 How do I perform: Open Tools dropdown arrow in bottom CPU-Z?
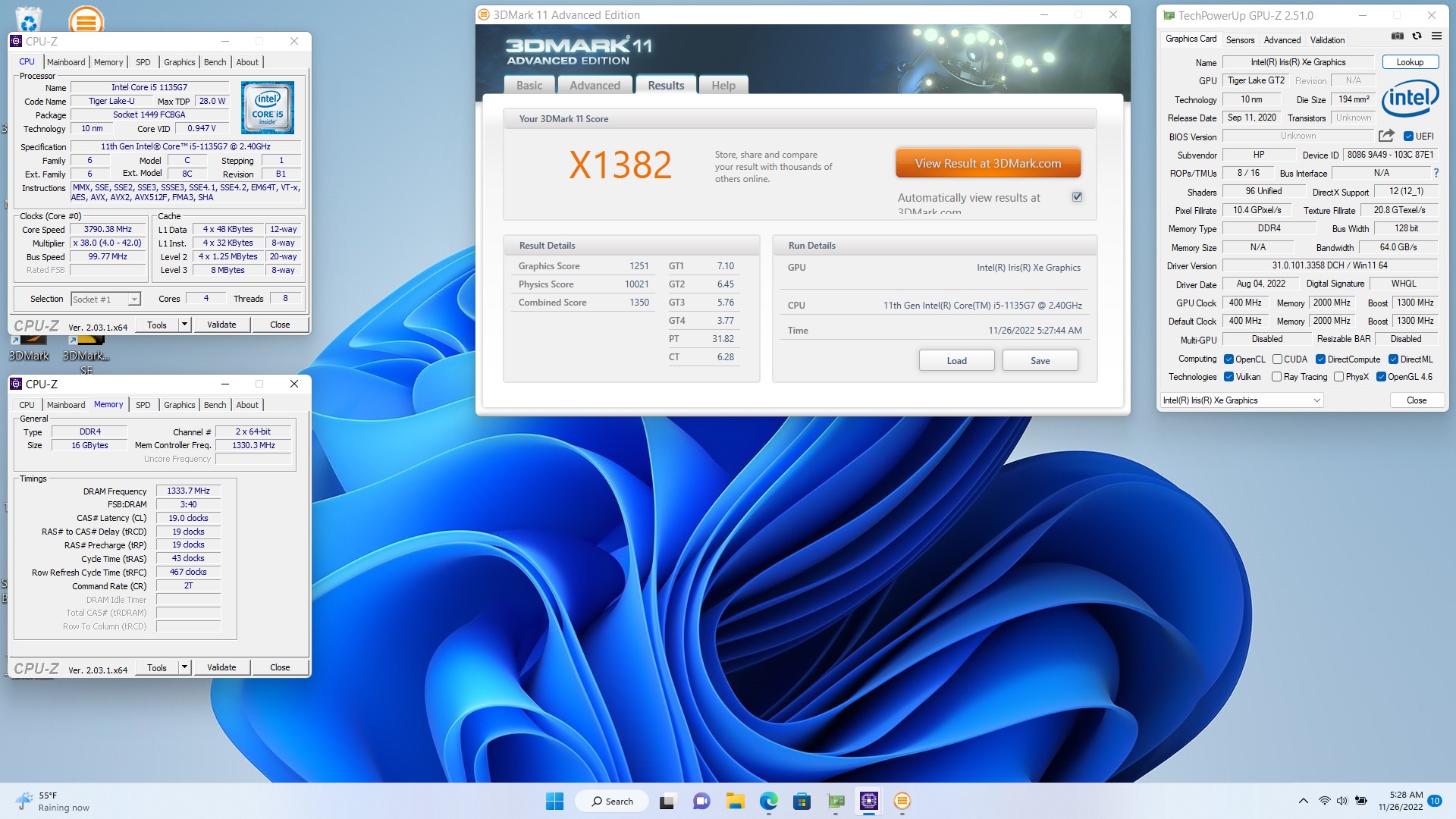click(184, 667)
